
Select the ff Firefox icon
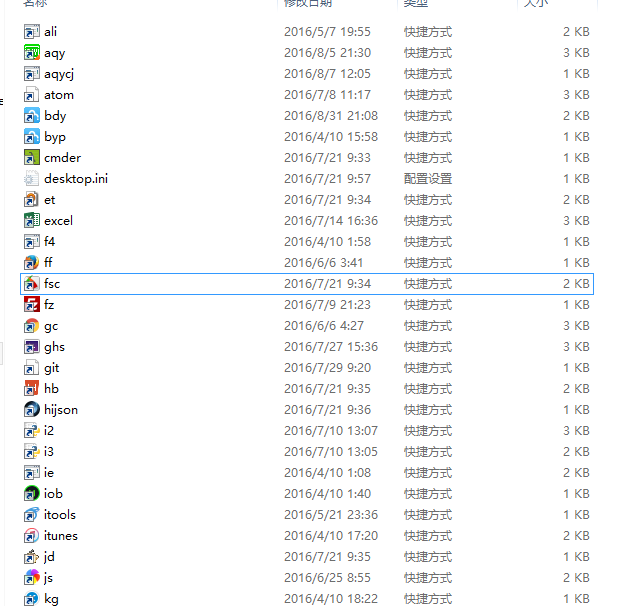[x=32, y=262]
